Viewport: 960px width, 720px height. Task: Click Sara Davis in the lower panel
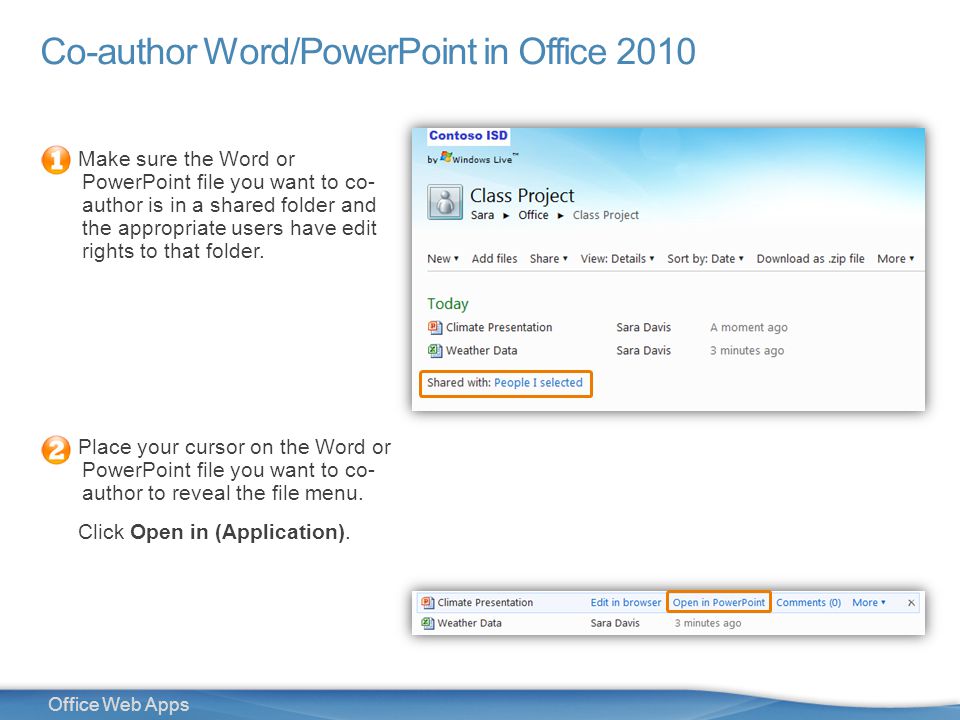click(615, 623)
